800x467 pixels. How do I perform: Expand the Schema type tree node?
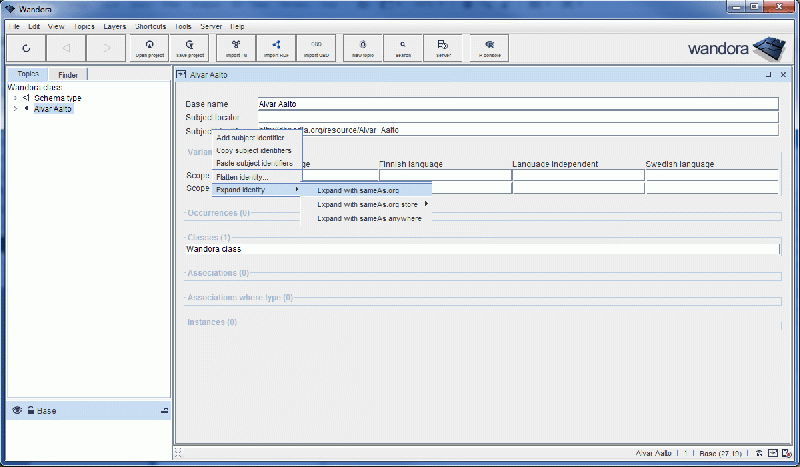tap(15, 98)
